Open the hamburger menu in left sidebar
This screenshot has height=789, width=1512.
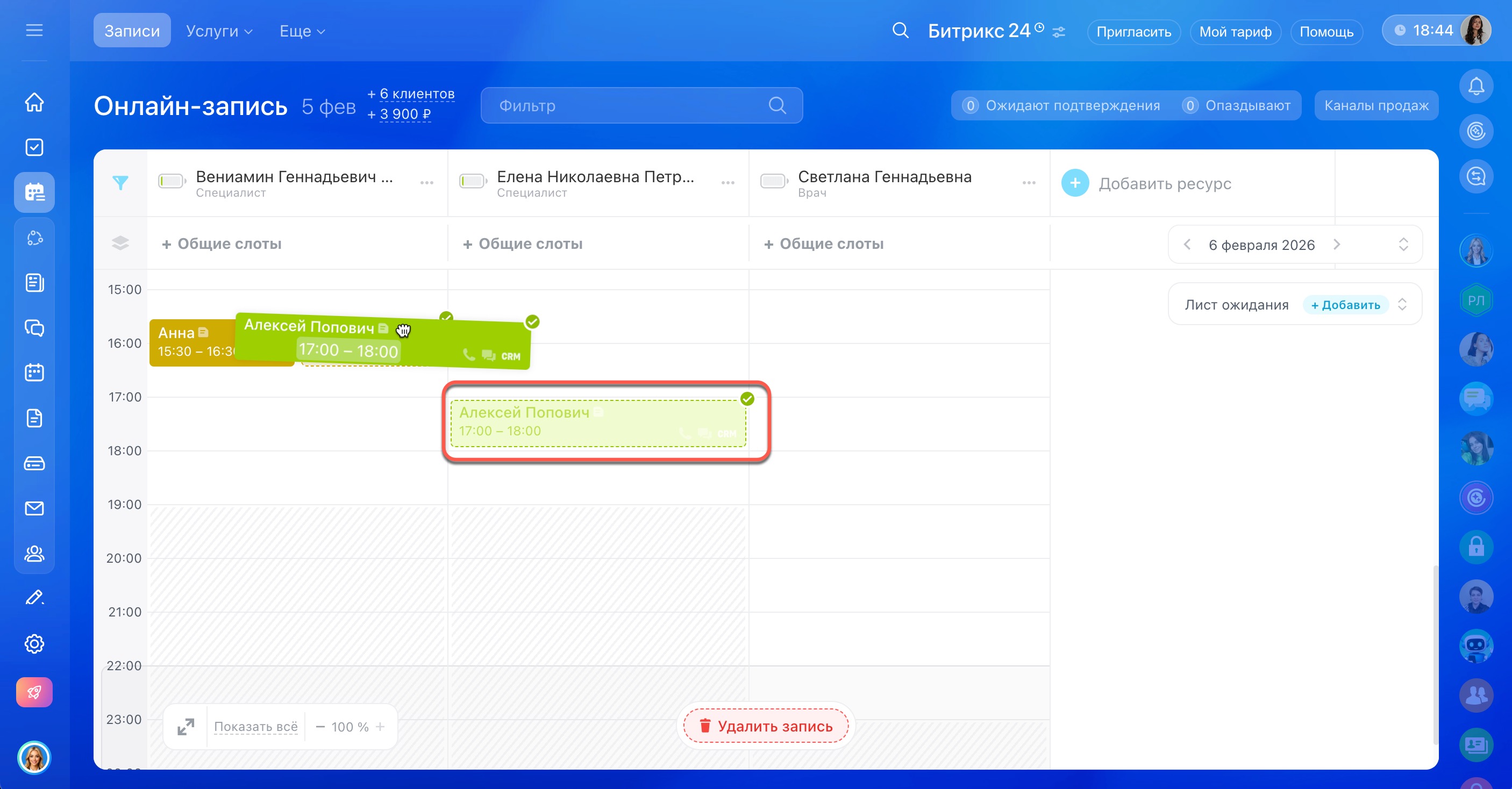click(x=34, y=30)
